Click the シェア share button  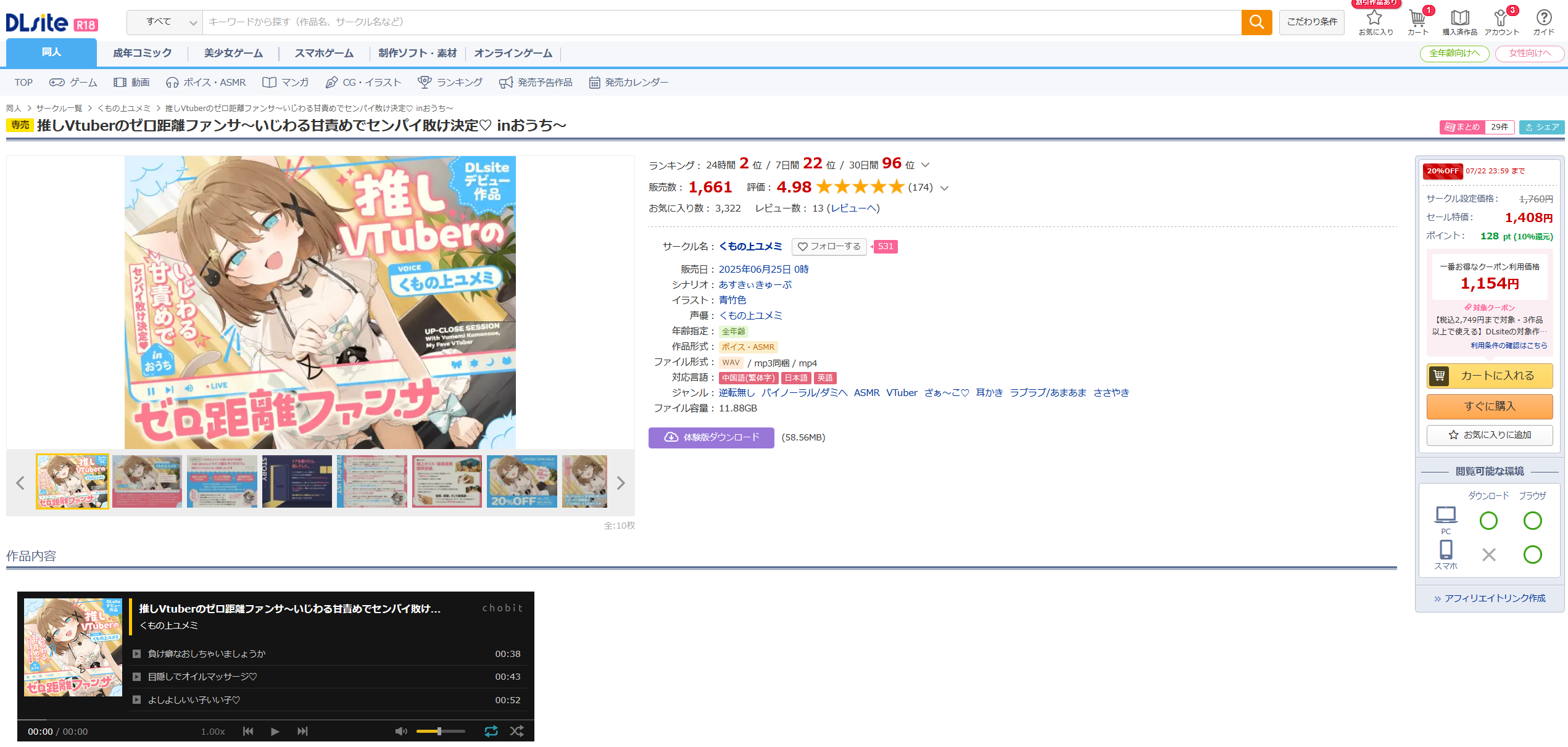click(x=1541, y=127)
